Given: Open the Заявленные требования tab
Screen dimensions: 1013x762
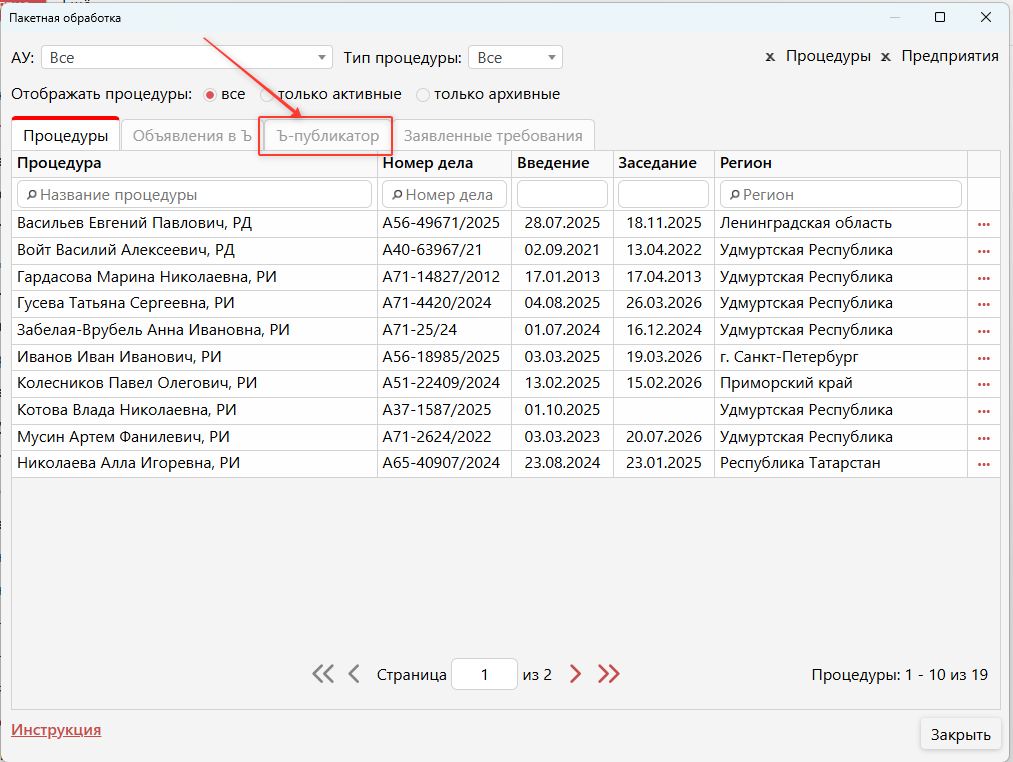Looking at the screenshot, I should [493, 136].
